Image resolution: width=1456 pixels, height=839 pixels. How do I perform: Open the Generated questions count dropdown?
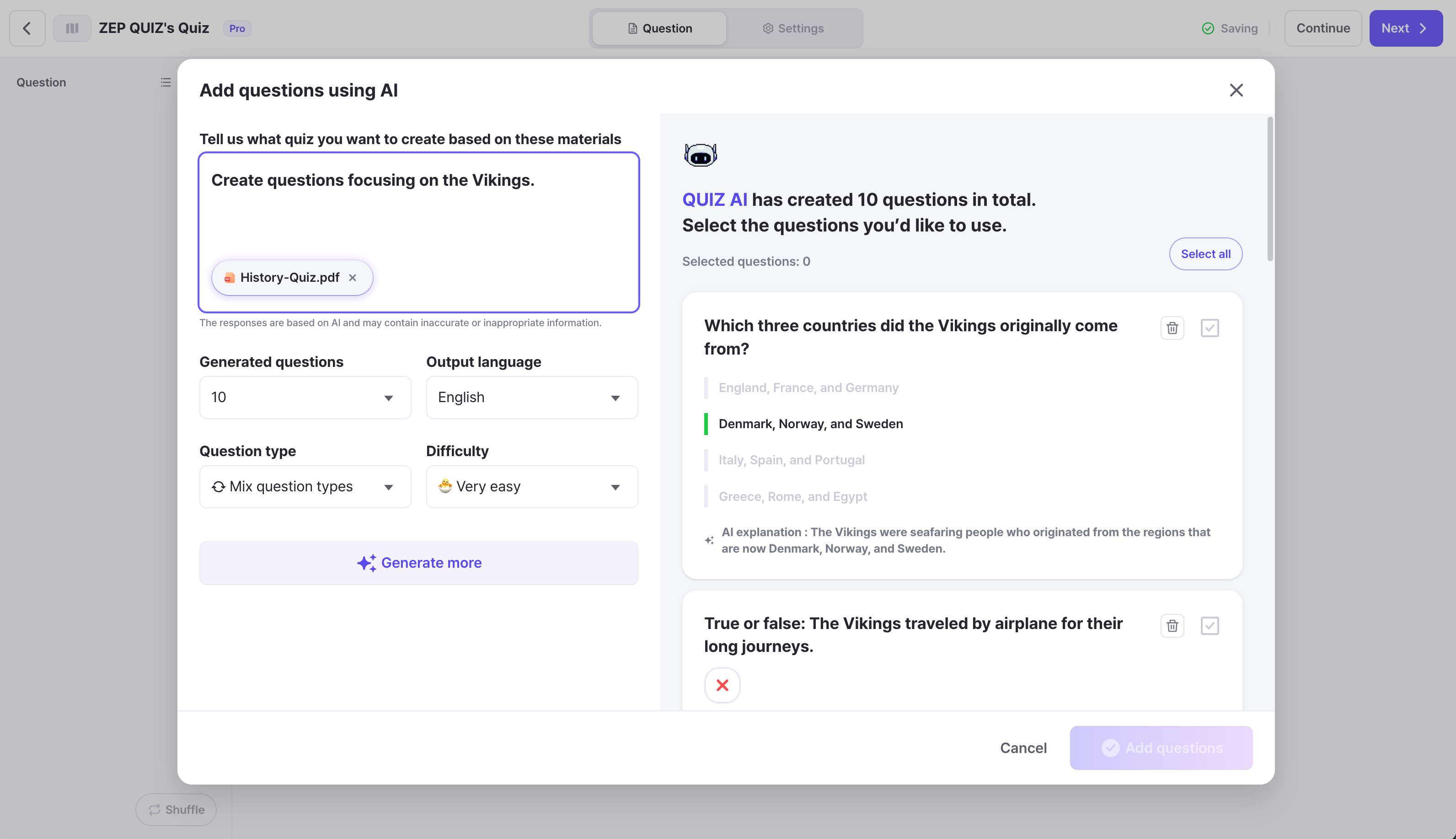point(305,398)
